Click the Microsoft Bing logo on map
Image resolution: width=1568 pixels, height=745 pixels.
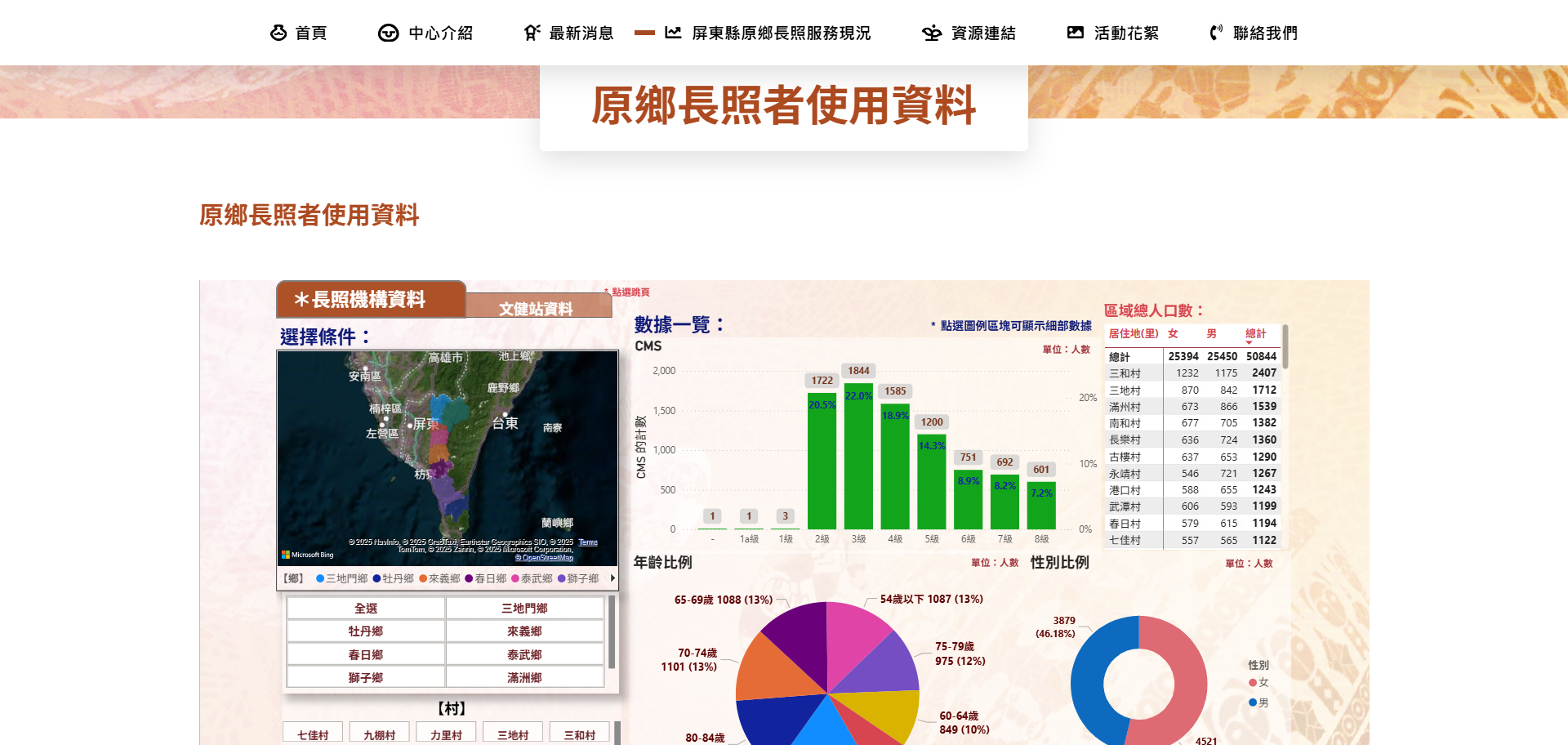point(308,555)
